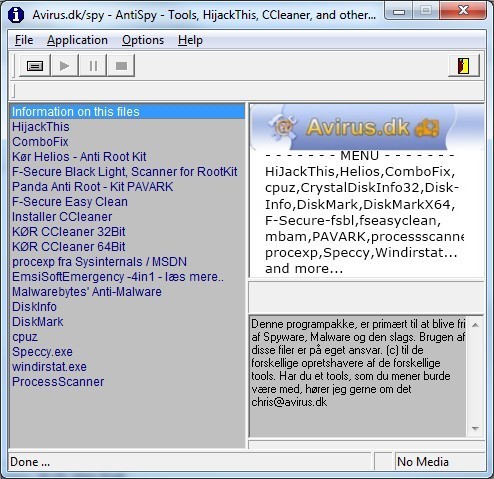Click the exit door icon
Screen dimensions: 494x479
[x=463, y=66]
